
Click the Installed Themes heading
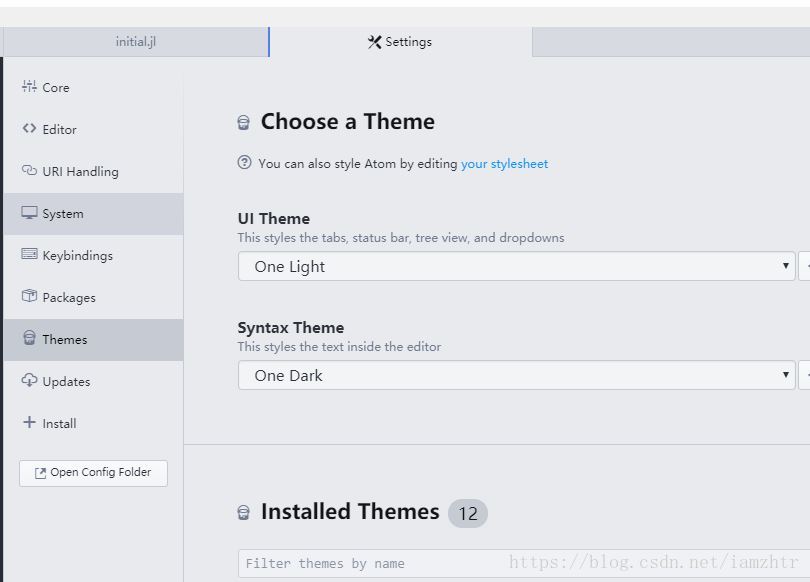click(x=350, y=512)
